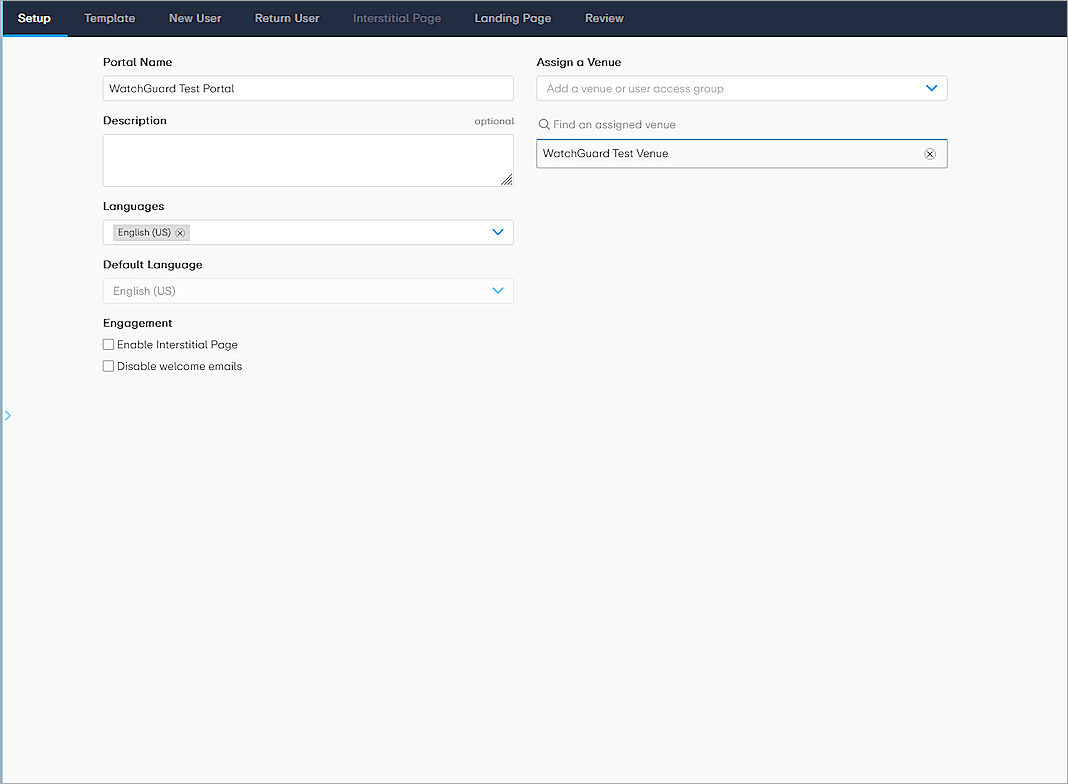Expand the collapsed left sidebar arrow
Image resolution: width=1068 pixels, height=784 pixels.
8,414
